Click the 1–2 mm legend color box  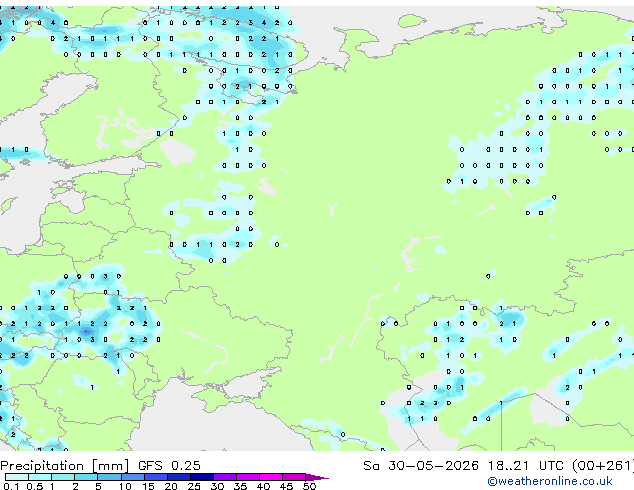coord(63,477)
